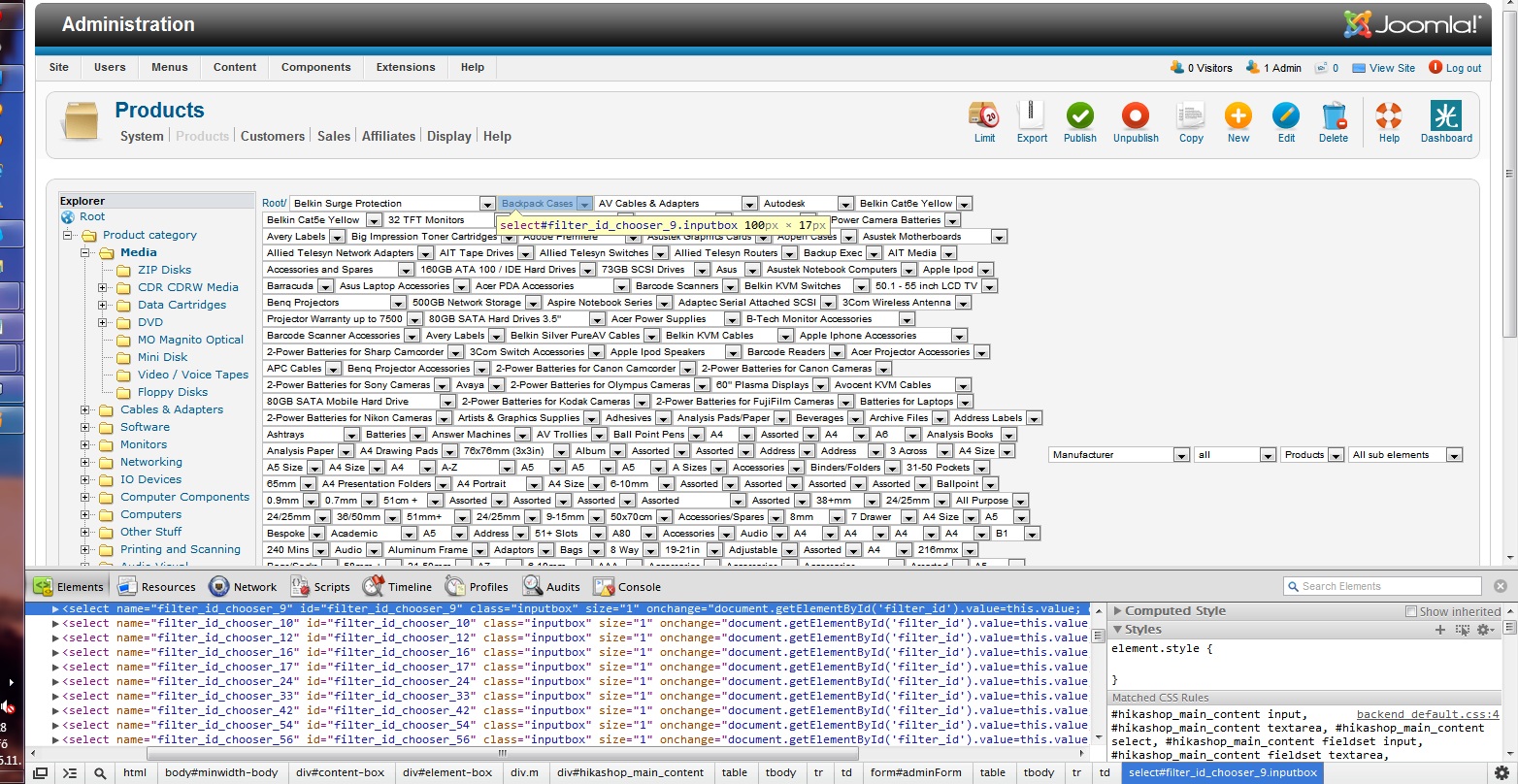This screenshot has height=784, width=1518.
Task: Click the div#hikashop_main_content breadcrumb
Action: coord(631,773)
